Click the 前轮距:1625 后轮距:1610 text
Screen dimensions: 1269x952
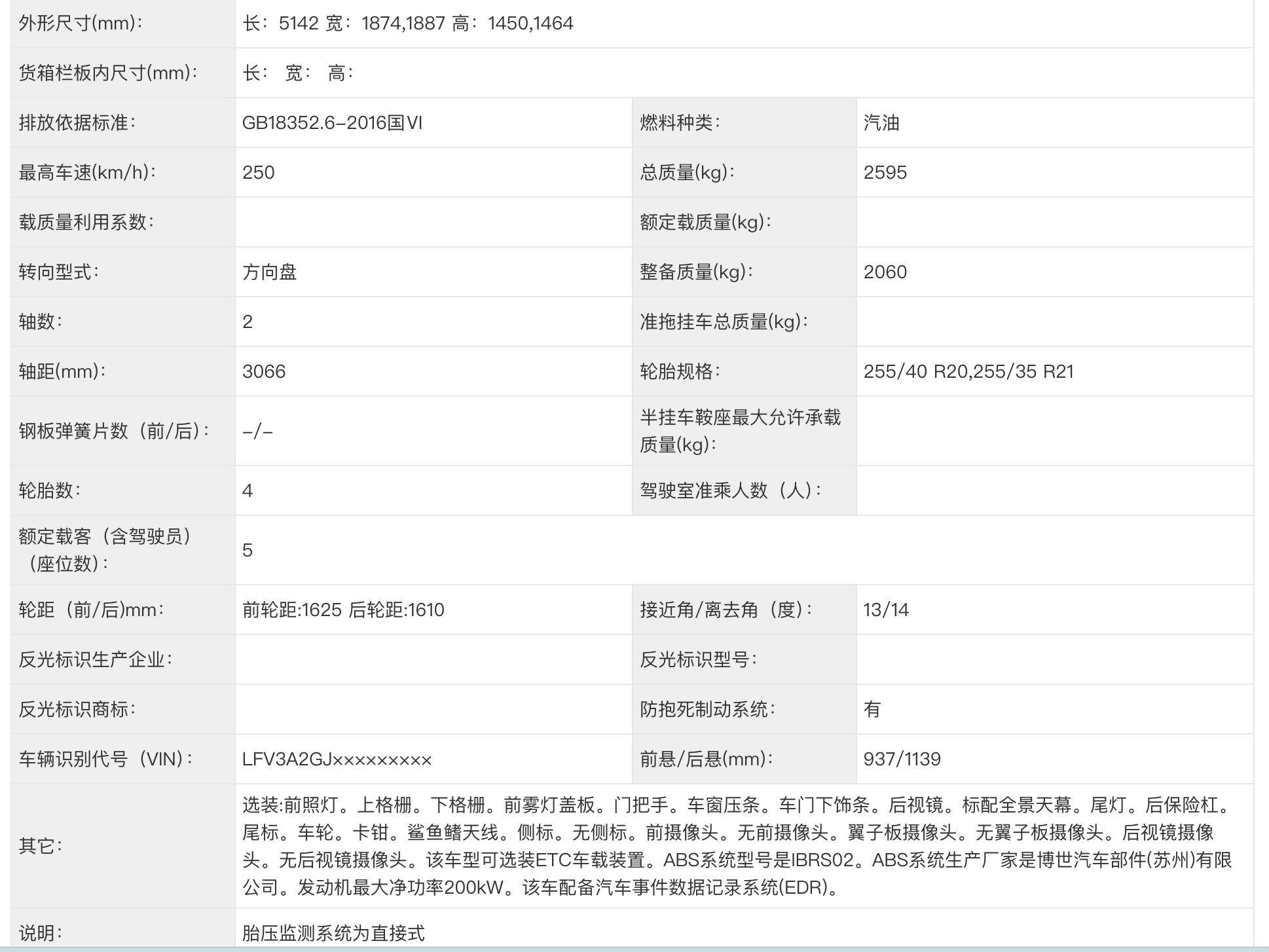click(x=343, y=610)
